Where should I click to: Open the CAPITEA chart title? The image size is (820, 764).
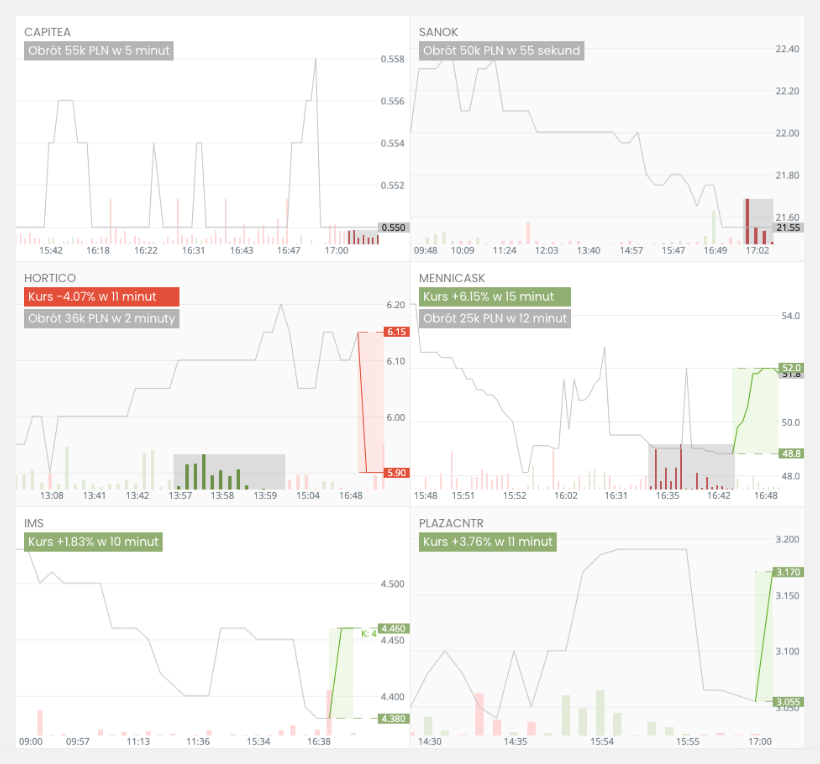[47, 32]
